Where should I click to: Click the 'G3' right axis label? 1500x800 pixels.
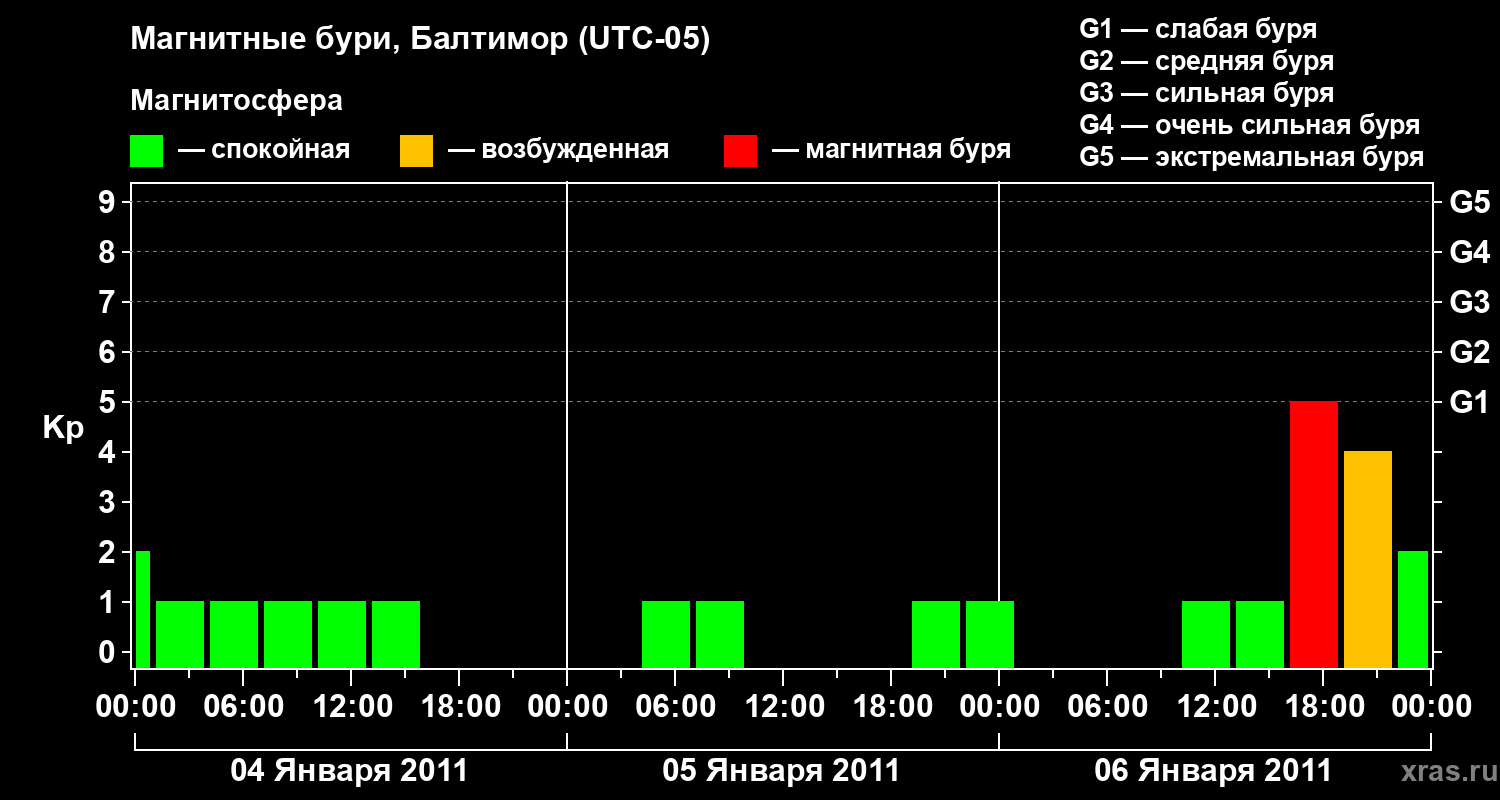tap(1469, 302)
